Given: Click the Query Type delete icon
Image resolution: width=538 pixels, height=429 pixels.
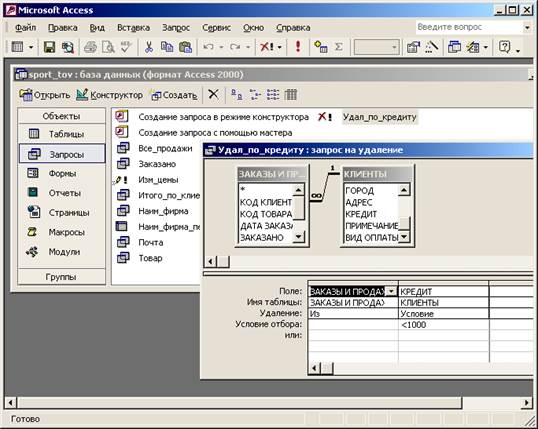Looking at the screenshot, I should (267, 47).
